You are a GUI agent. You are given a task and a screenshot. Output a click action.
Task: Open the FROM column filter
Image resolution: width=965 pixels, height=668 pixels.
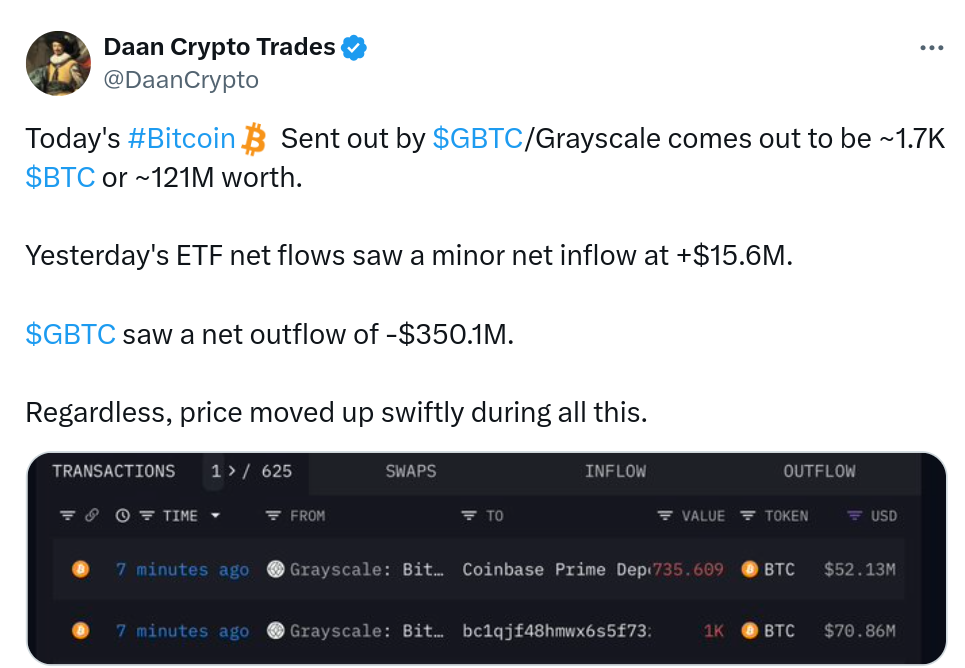[x=273, y=515]
